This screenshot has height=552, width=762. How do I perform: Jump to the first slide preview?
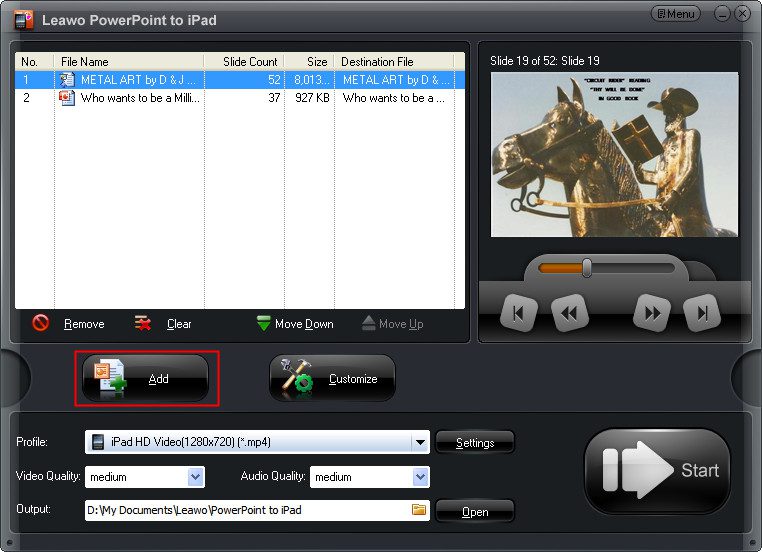518,314
